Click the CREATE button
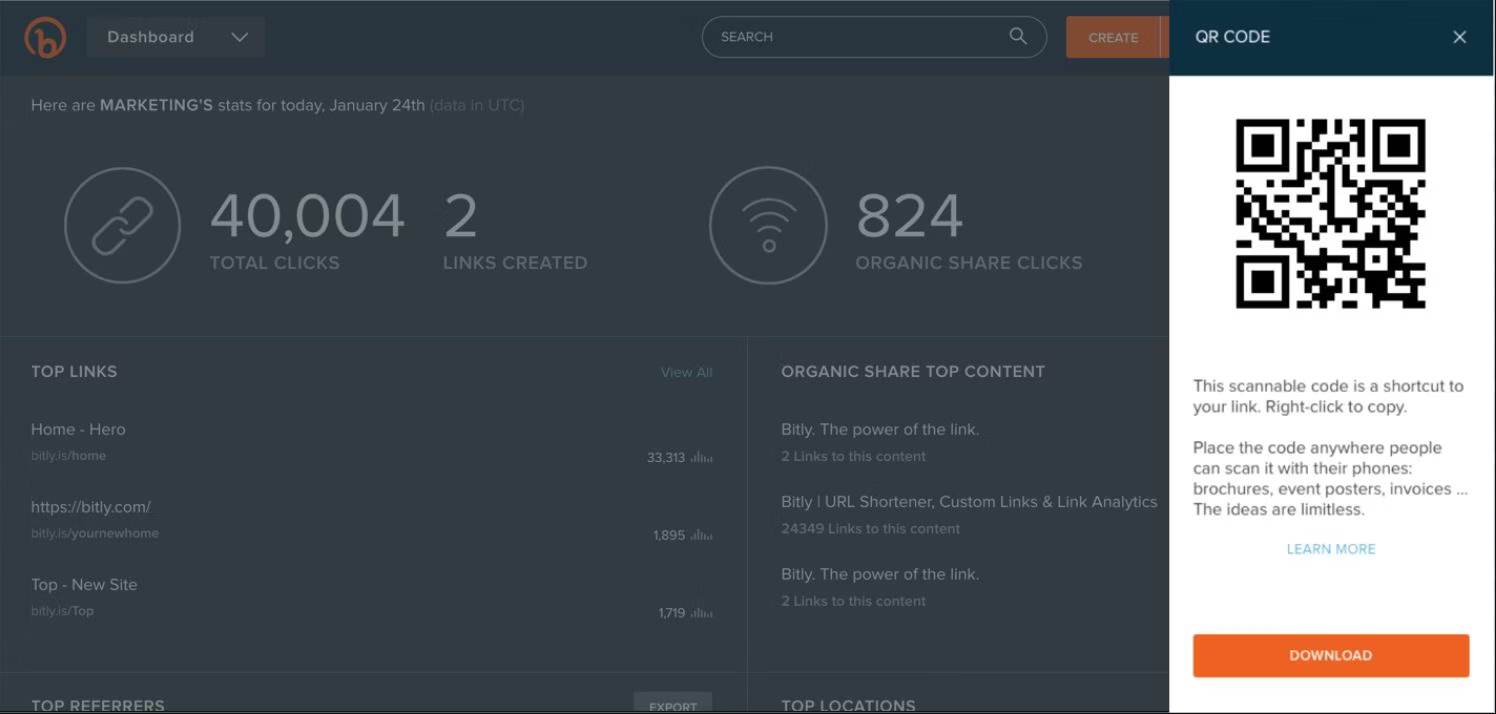This screenshot has height=714, width=1496. 1113,37
